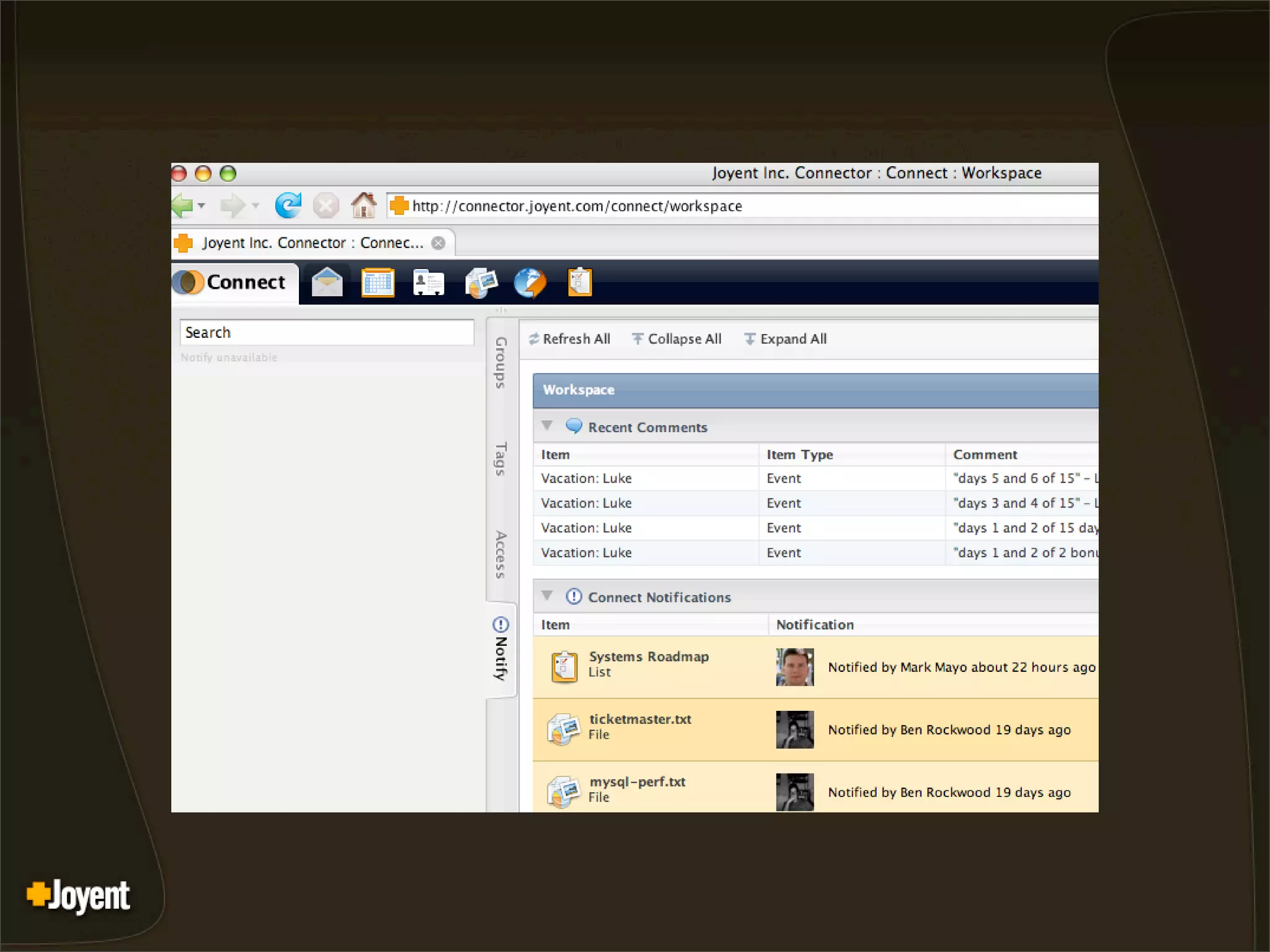The image size is (1270, 952).
Task: Collapse the Recent Comments section triangle
Action: [547, 426]
